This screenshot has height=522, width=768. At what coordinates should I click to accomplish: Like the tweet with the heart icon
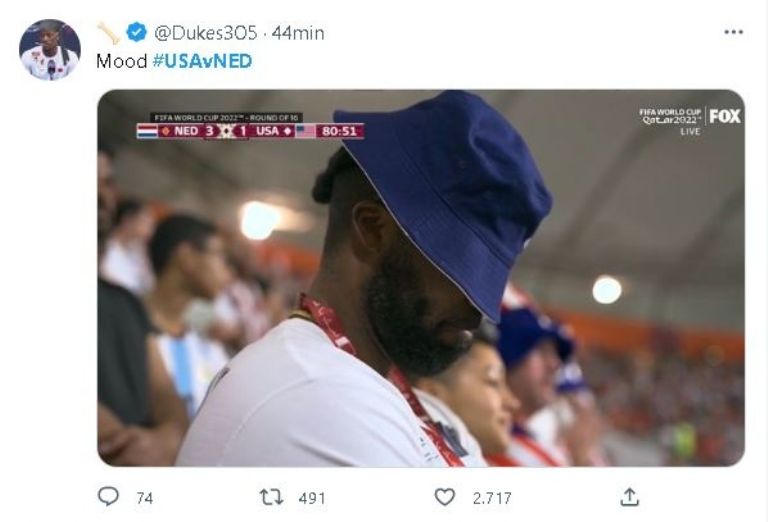pyautogui.click(x=444, y=497)
